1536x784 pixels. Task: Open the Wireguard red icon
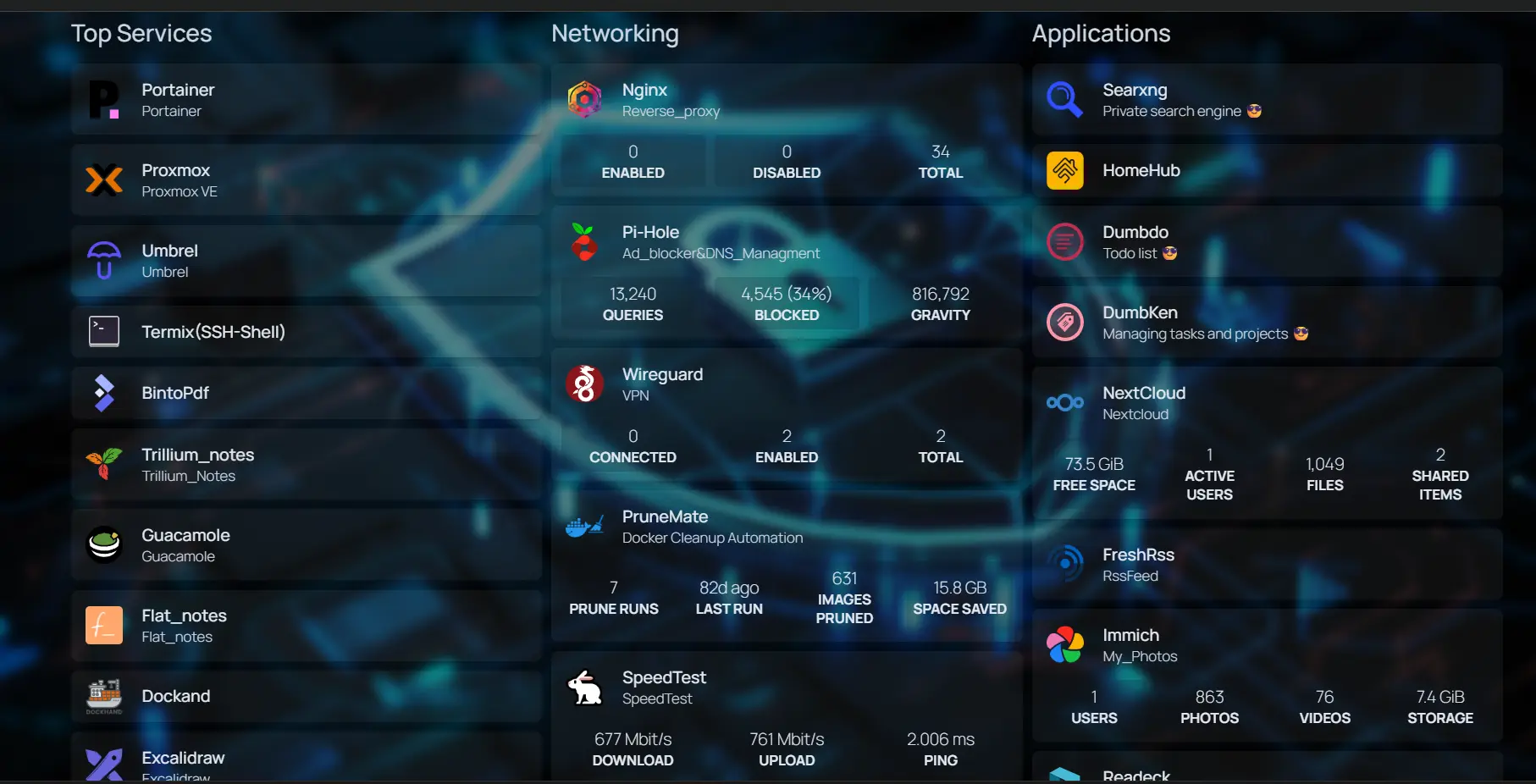coord(584,384)
